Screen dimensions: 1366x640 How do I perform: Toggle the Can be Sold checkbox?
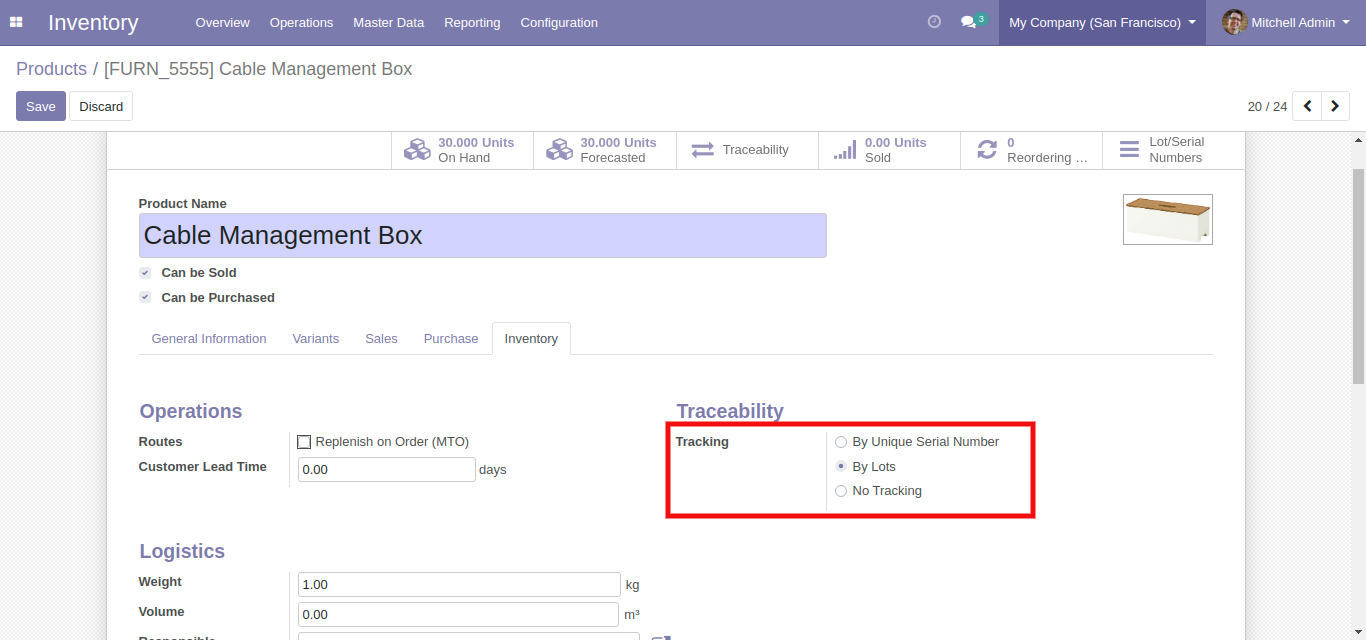click(145, 273)
